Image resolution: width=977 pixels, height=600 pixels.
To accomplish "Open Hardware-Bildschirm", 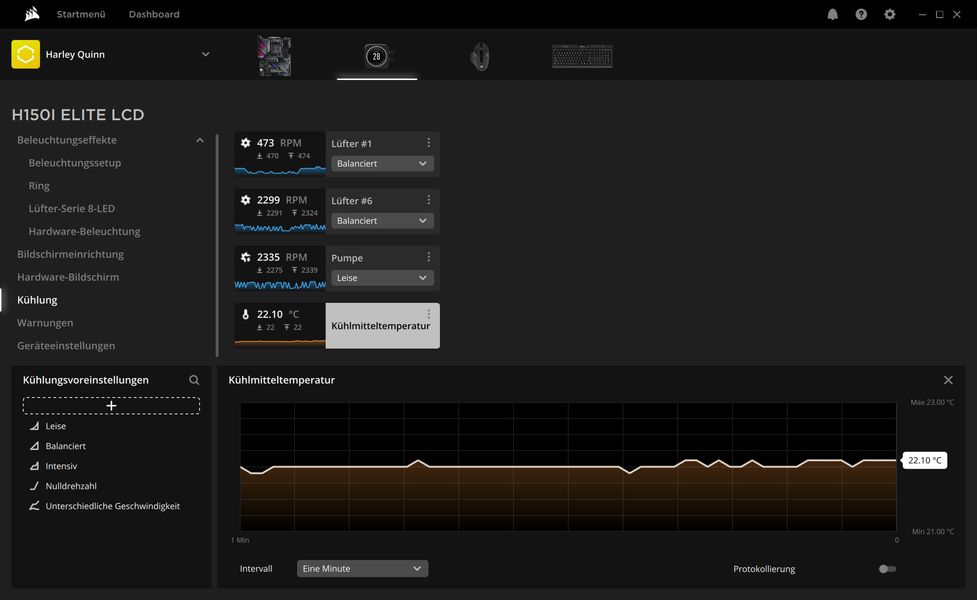I will (x=68, y=277).
